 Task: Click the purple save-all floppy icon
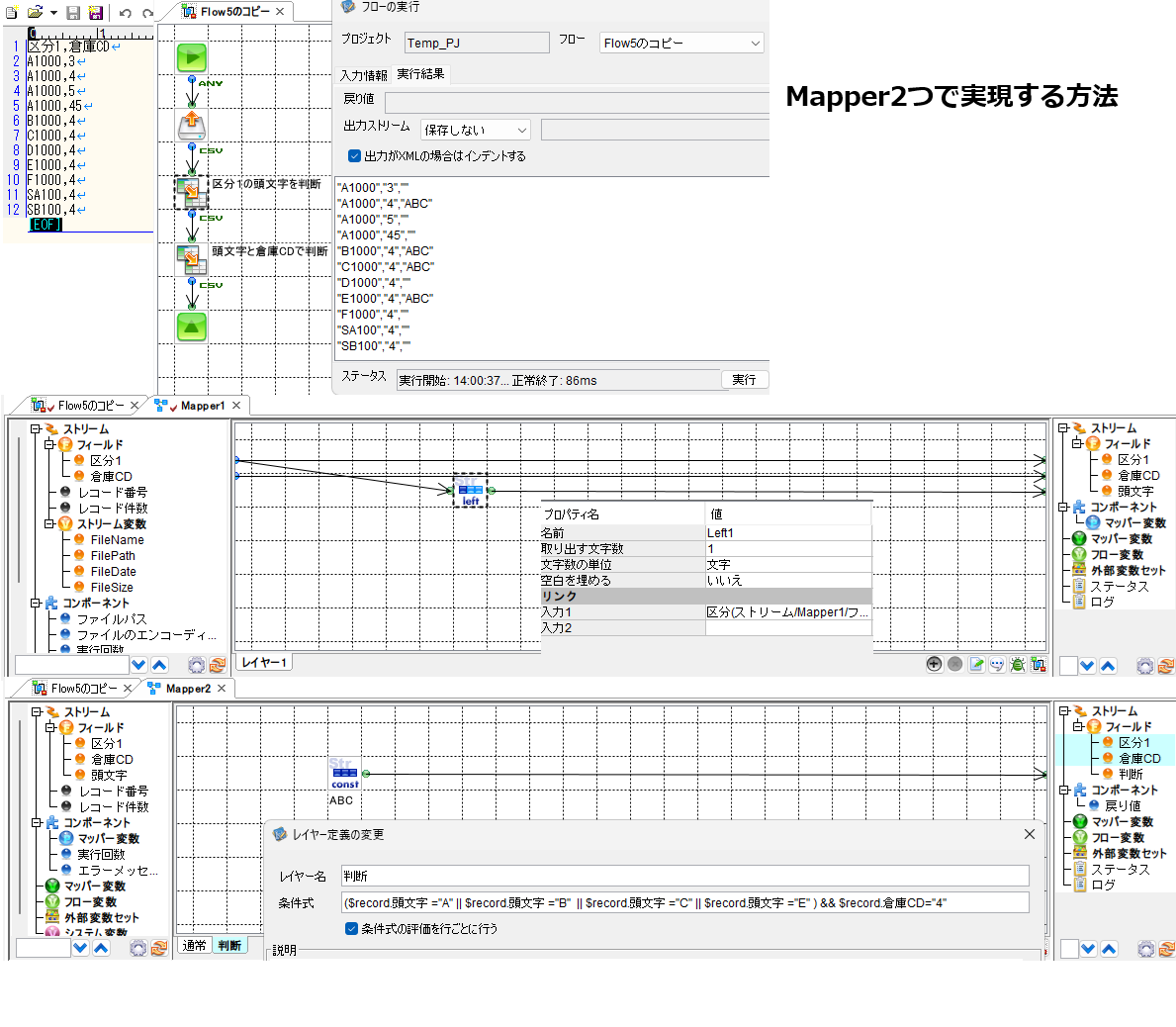[95, 12]
